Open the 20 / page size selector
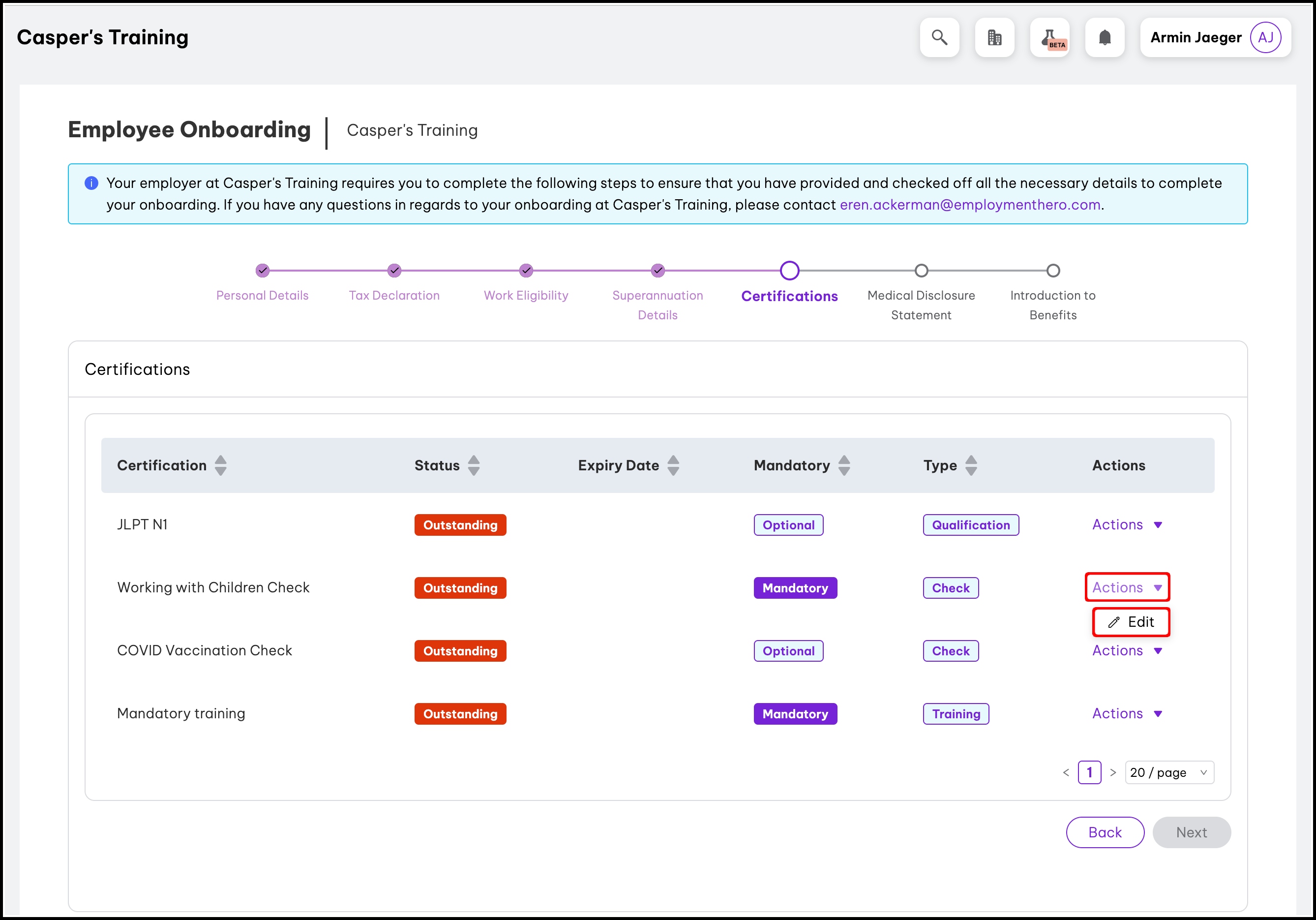Image resolution: width=1316 pixels, height=920 pixels. 1168,772
